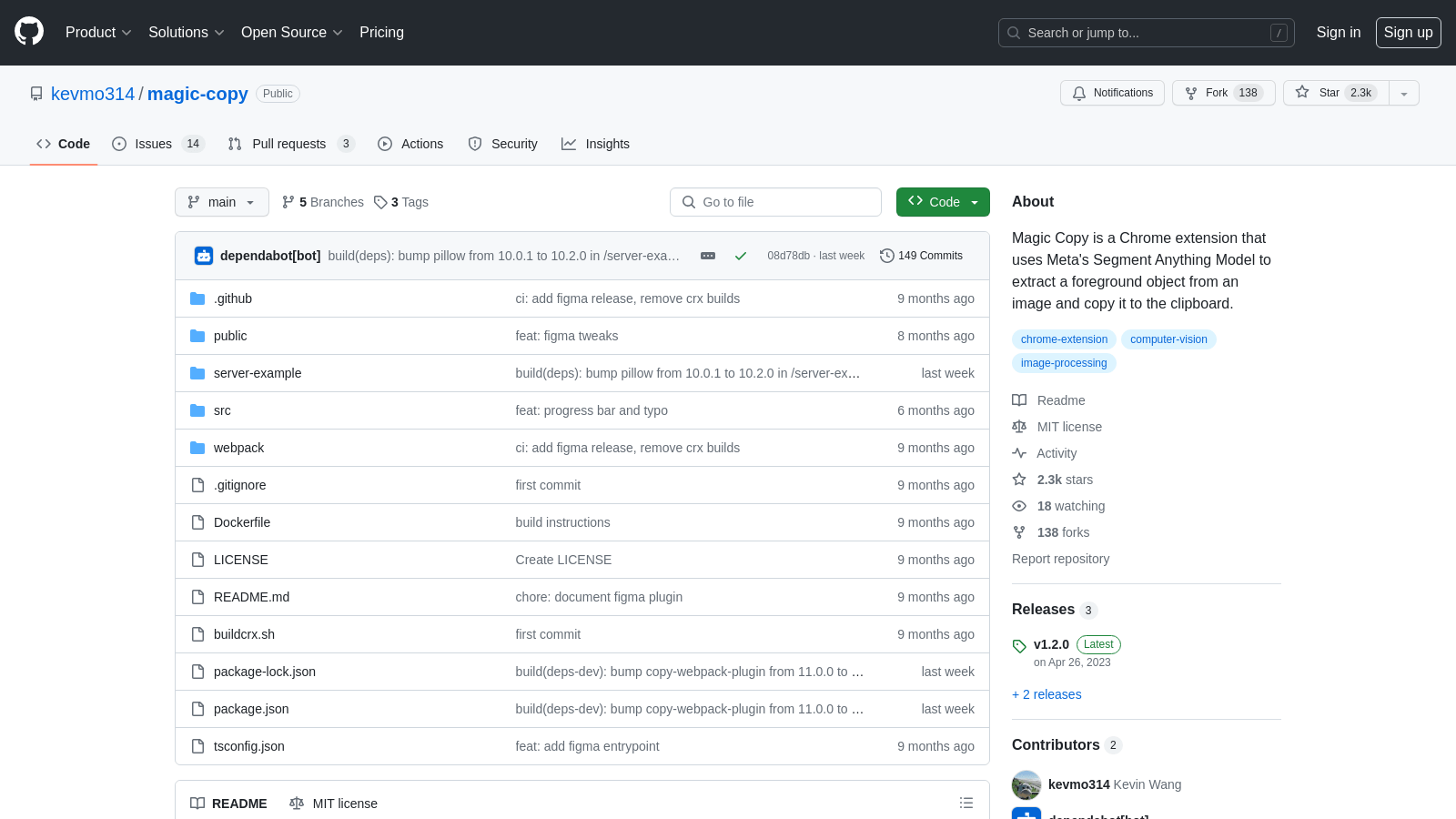Image resolution: width=1456 pixels, height=819 pixels.
Task: Click the chrome-extension topic tag
Action: [x=1064, y=339]
